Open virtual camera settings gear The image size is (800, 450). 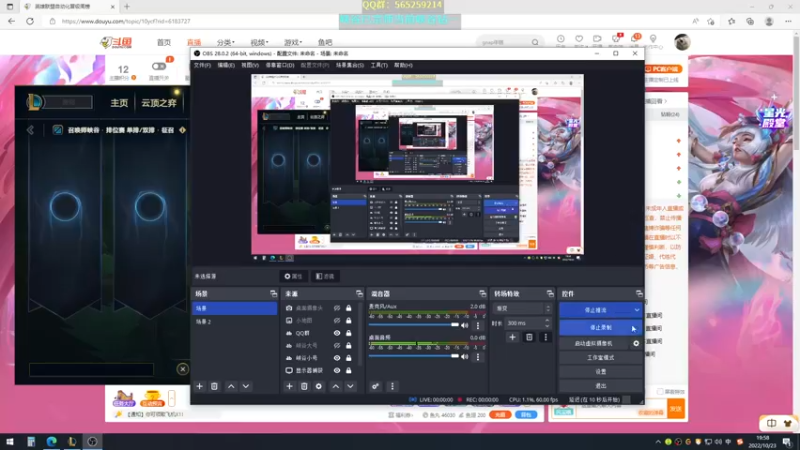pos(636,343)
